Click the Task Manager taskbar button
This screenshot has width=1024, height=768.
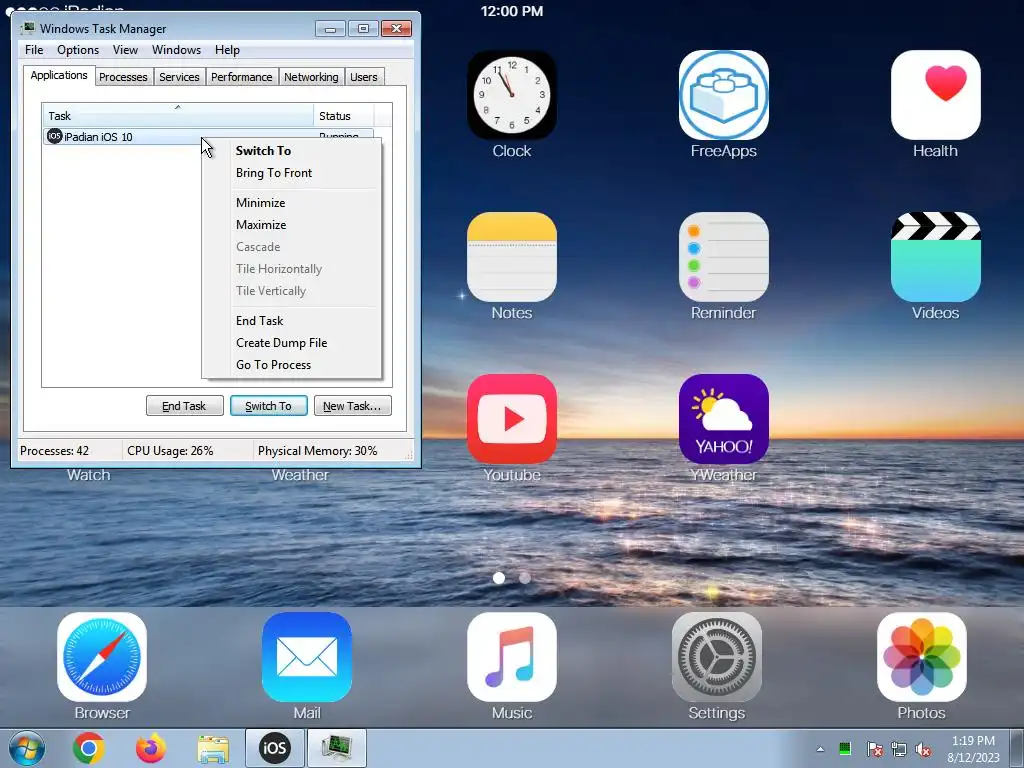point(336,748)
